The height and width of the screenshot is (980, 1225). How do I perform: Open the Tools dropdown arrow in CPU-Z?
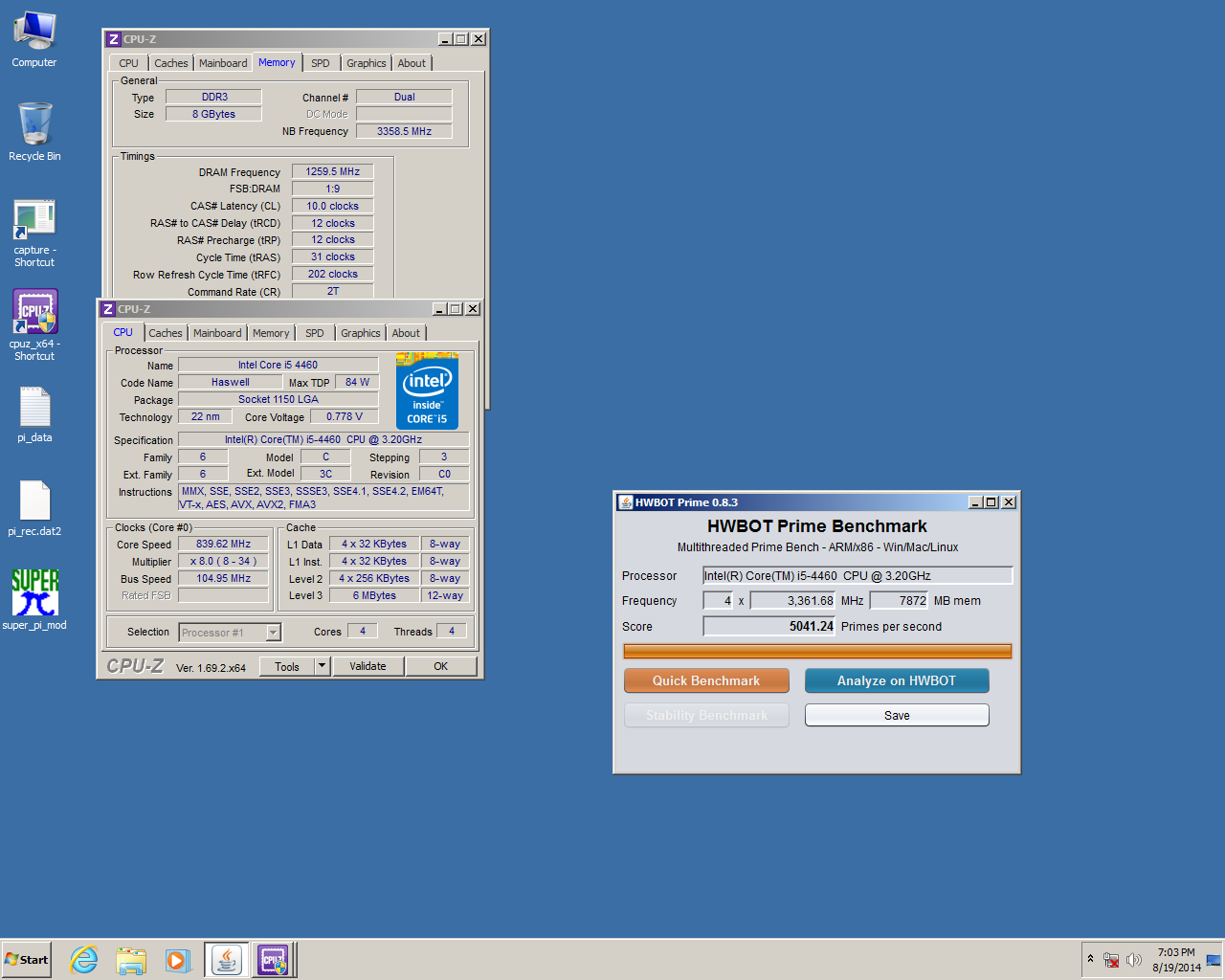coord(323,666)
